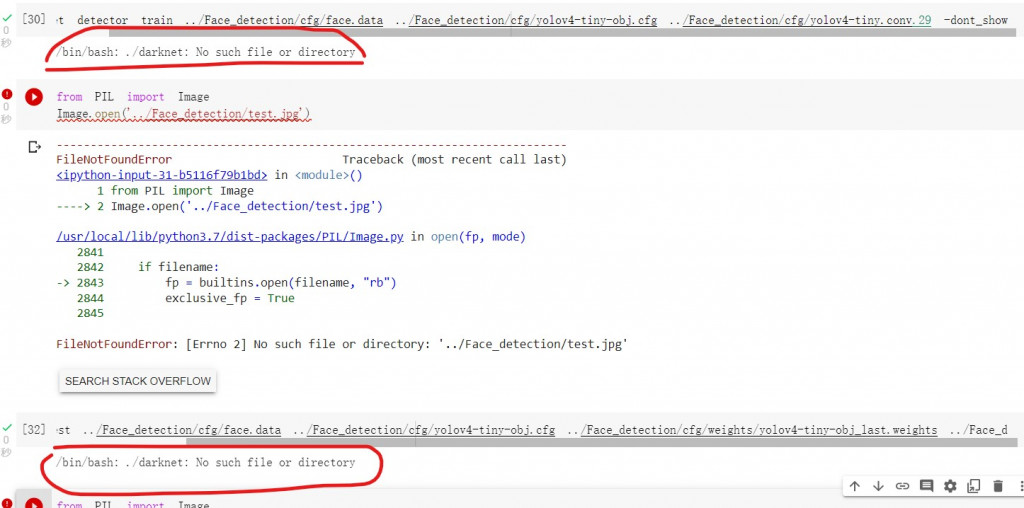Open the ipython-input-31-b5116f79b1bd link

[162, 175]
